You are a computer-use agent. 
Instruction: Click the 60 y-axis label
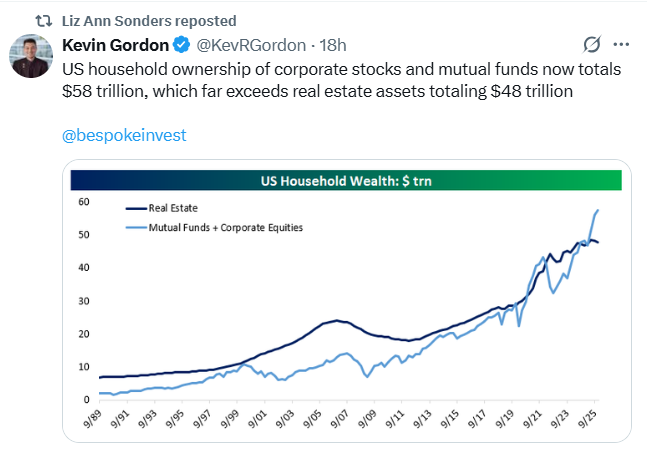point(84,202)
